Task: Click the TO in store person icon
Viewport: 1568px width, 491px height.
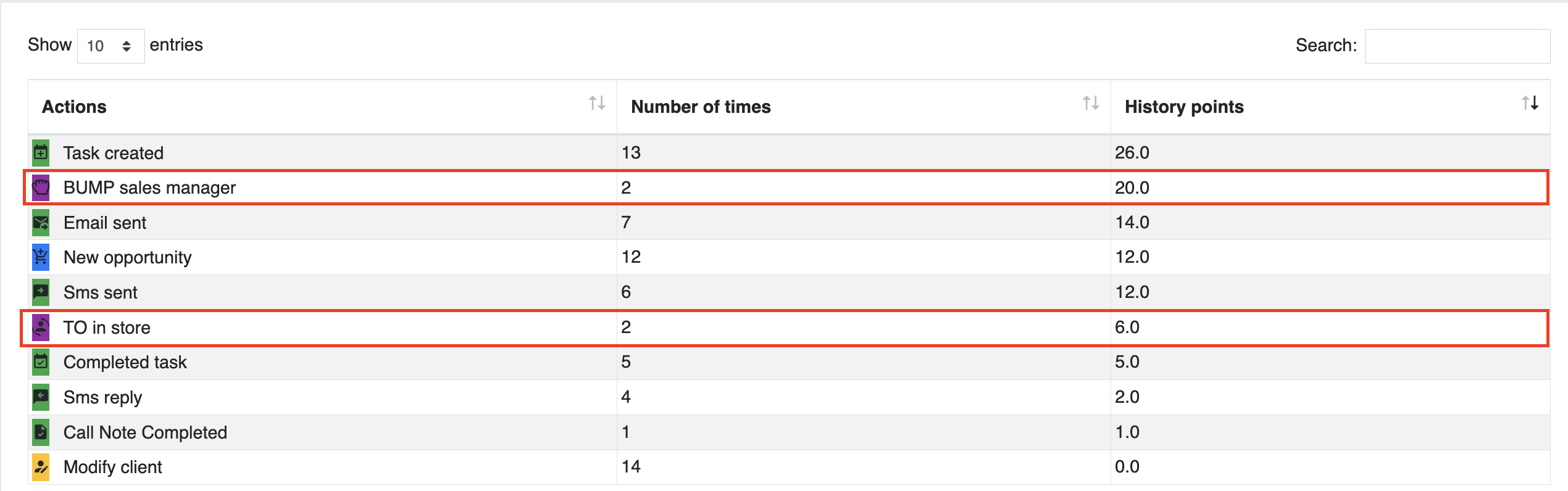Action: 41,328
